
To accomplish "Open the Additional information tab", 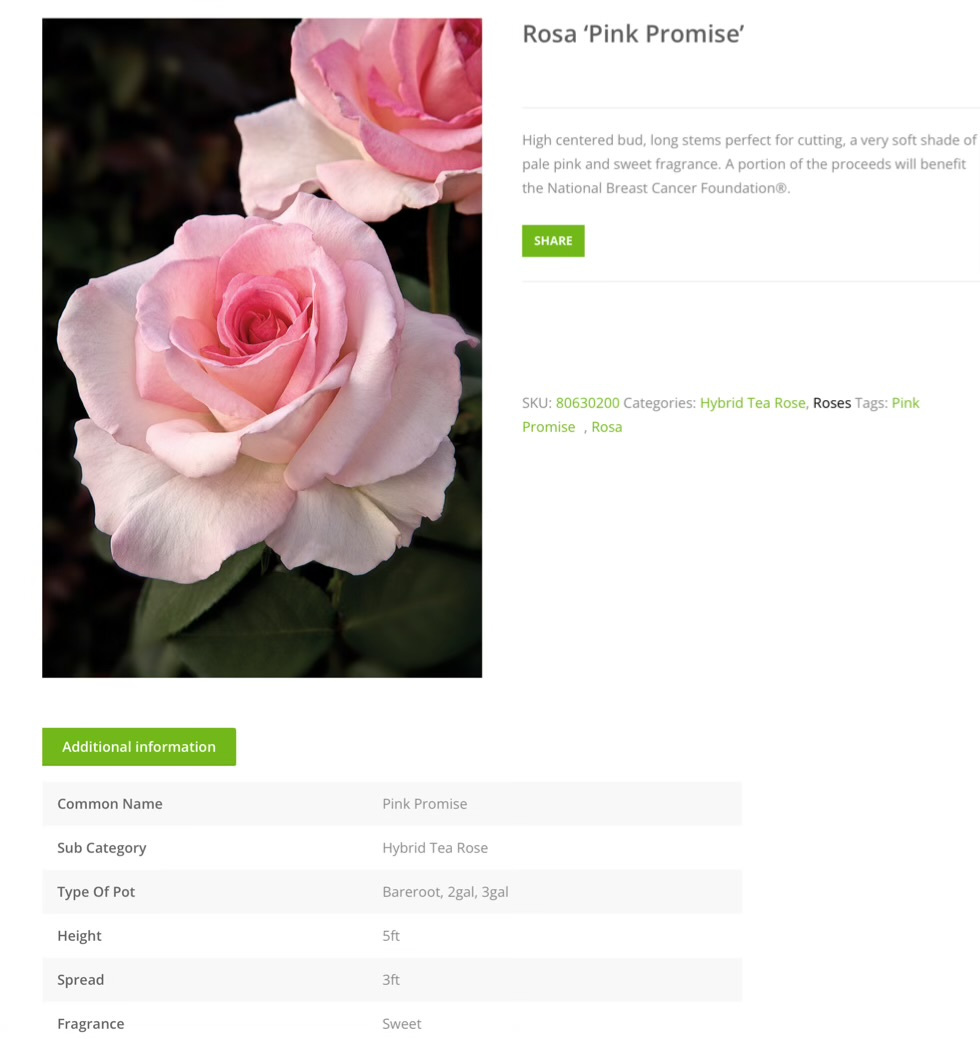I will click(138, 747).
